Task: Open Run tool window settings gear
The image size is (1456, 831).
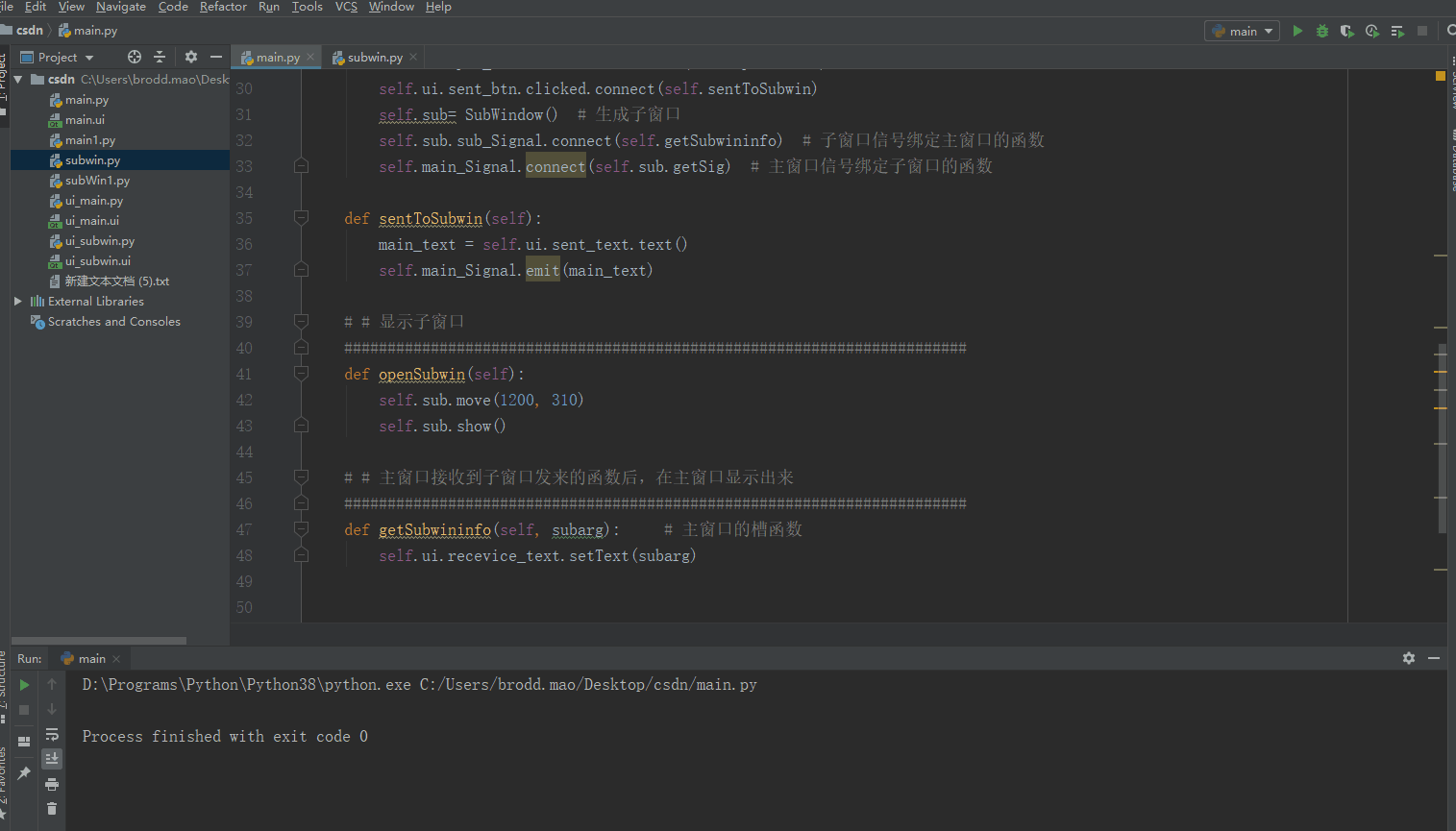Action: [1409, 658]
